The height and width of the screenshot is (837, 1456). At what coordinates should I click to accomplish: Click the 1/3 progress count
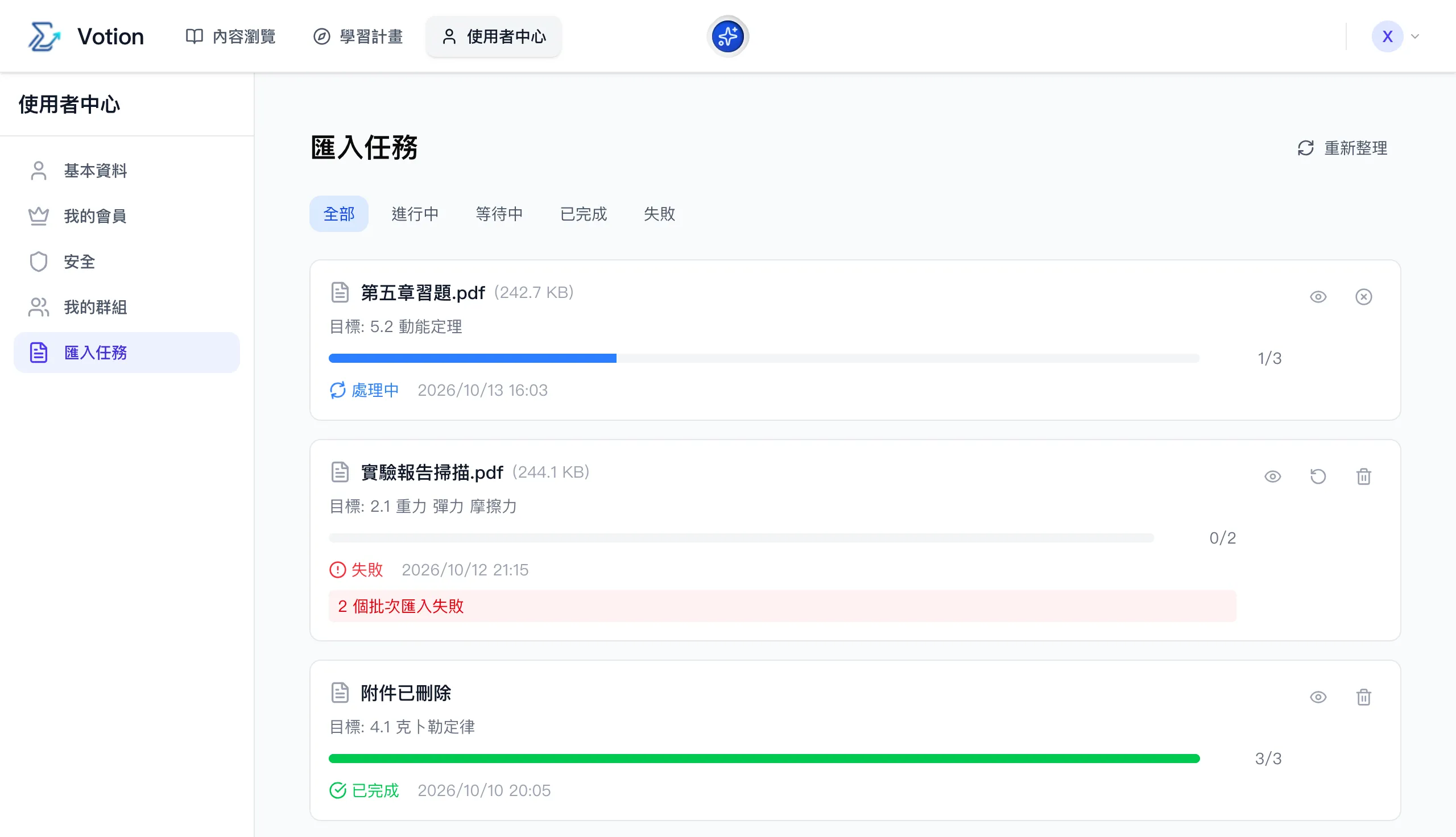[x=1269, y=358]
